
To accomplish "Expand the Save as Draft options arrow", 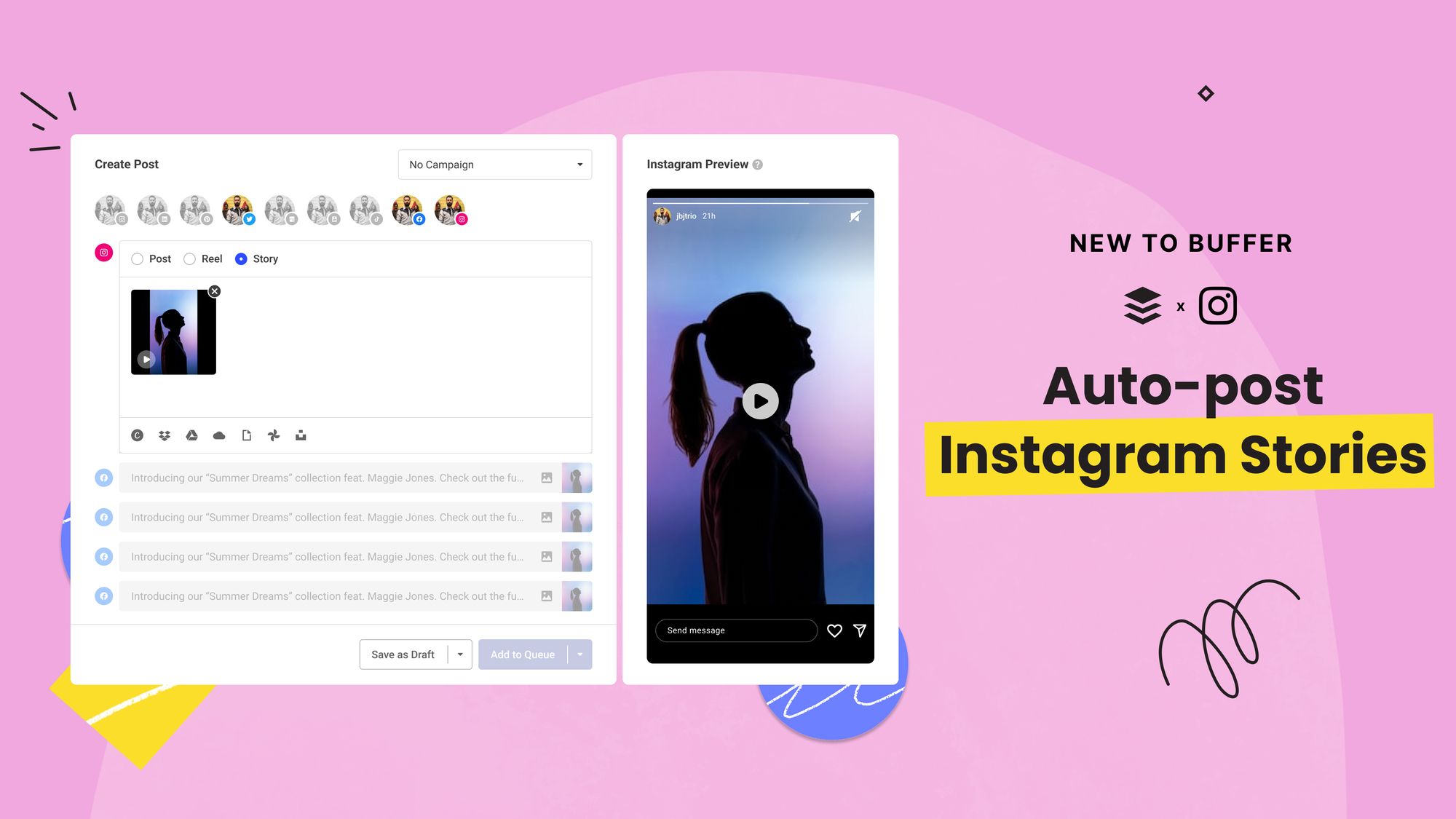I will point(459,654).
